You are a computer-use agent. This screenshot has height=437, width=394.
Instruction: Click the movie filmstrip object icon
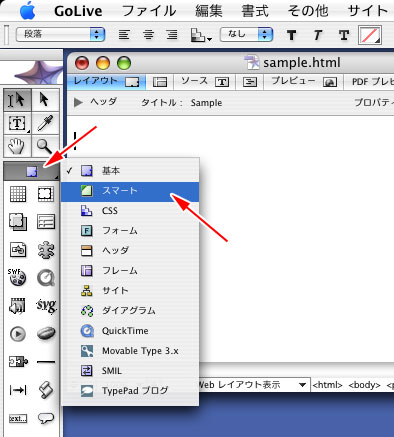click(18, 306)
